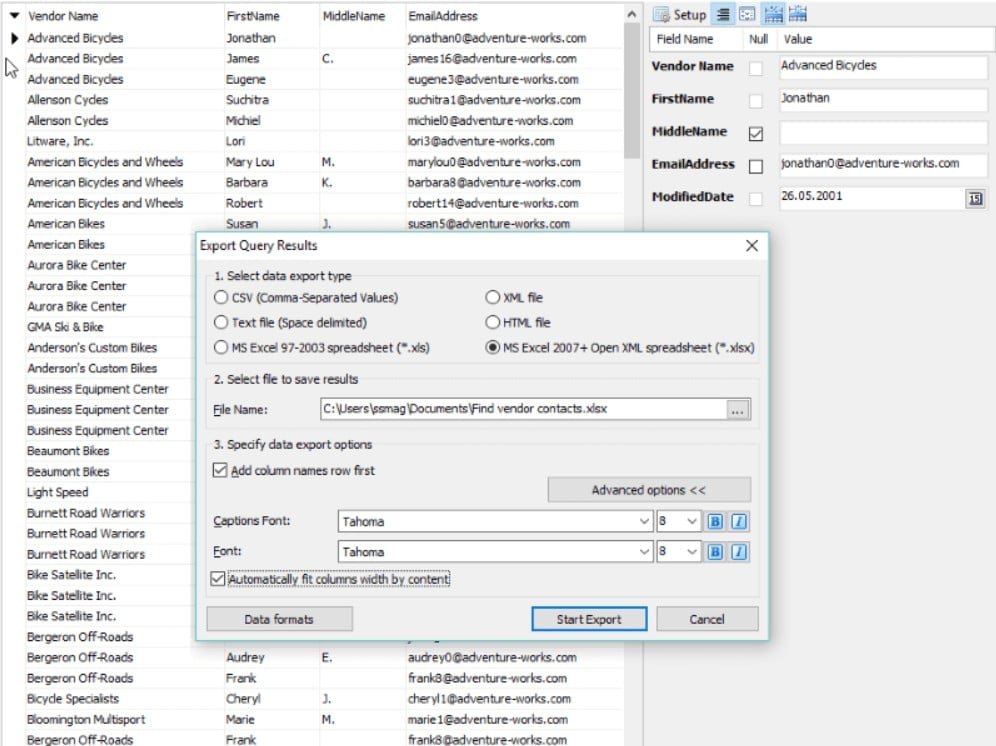
Task: Open the data Font name dropdown
Action: tap(644, 552)
